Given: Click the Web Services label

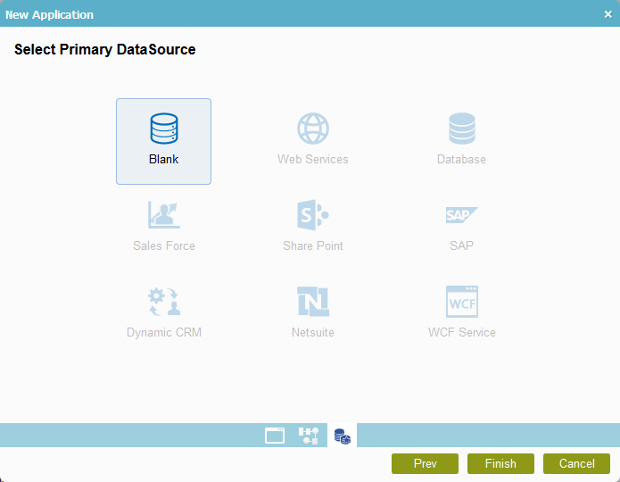Looking at the screenshot, I should pyautogui.click(x=313, y=159).
